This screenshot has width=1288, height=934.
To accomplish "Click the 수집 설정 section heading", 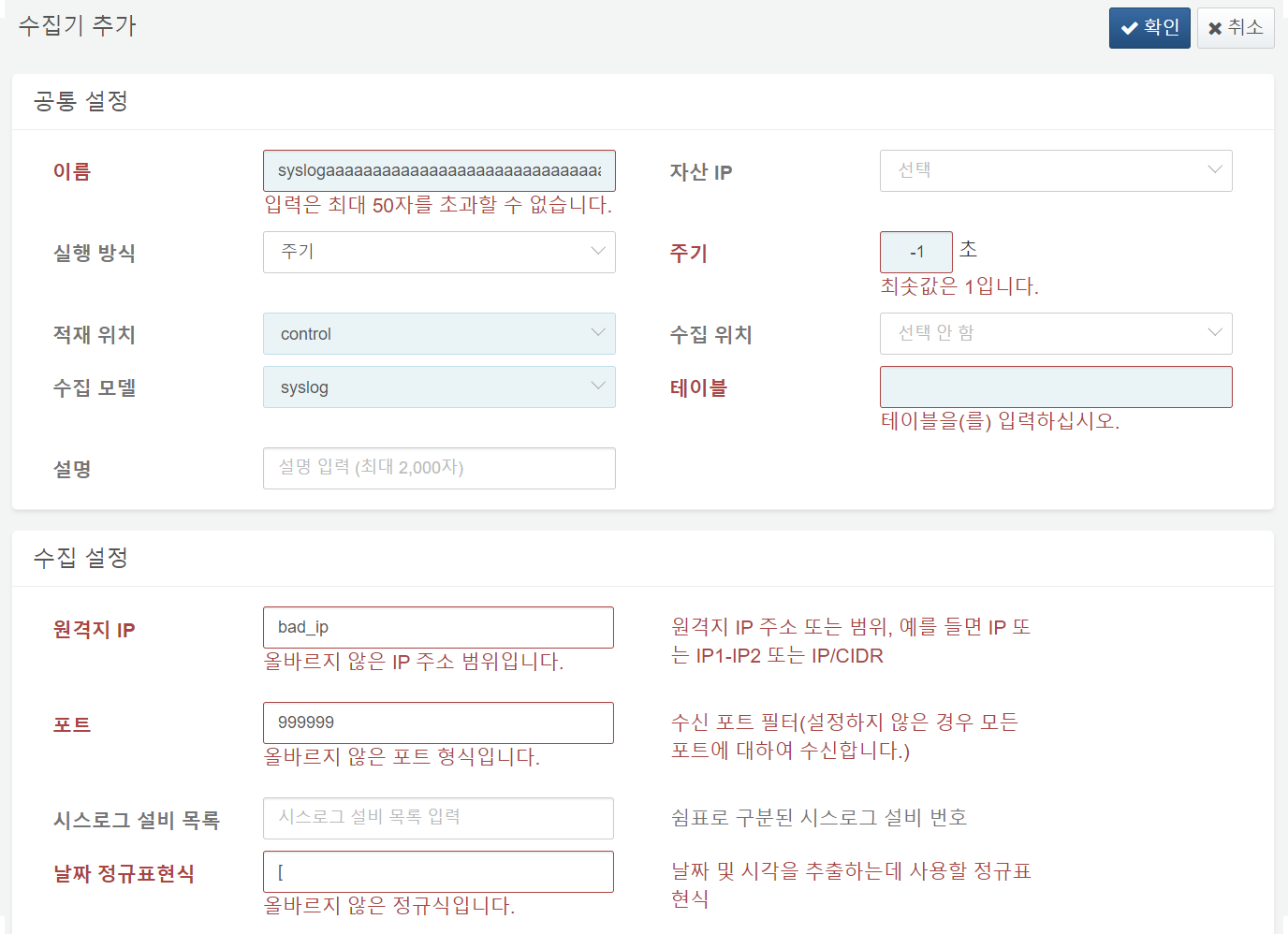I will (80, 558).
